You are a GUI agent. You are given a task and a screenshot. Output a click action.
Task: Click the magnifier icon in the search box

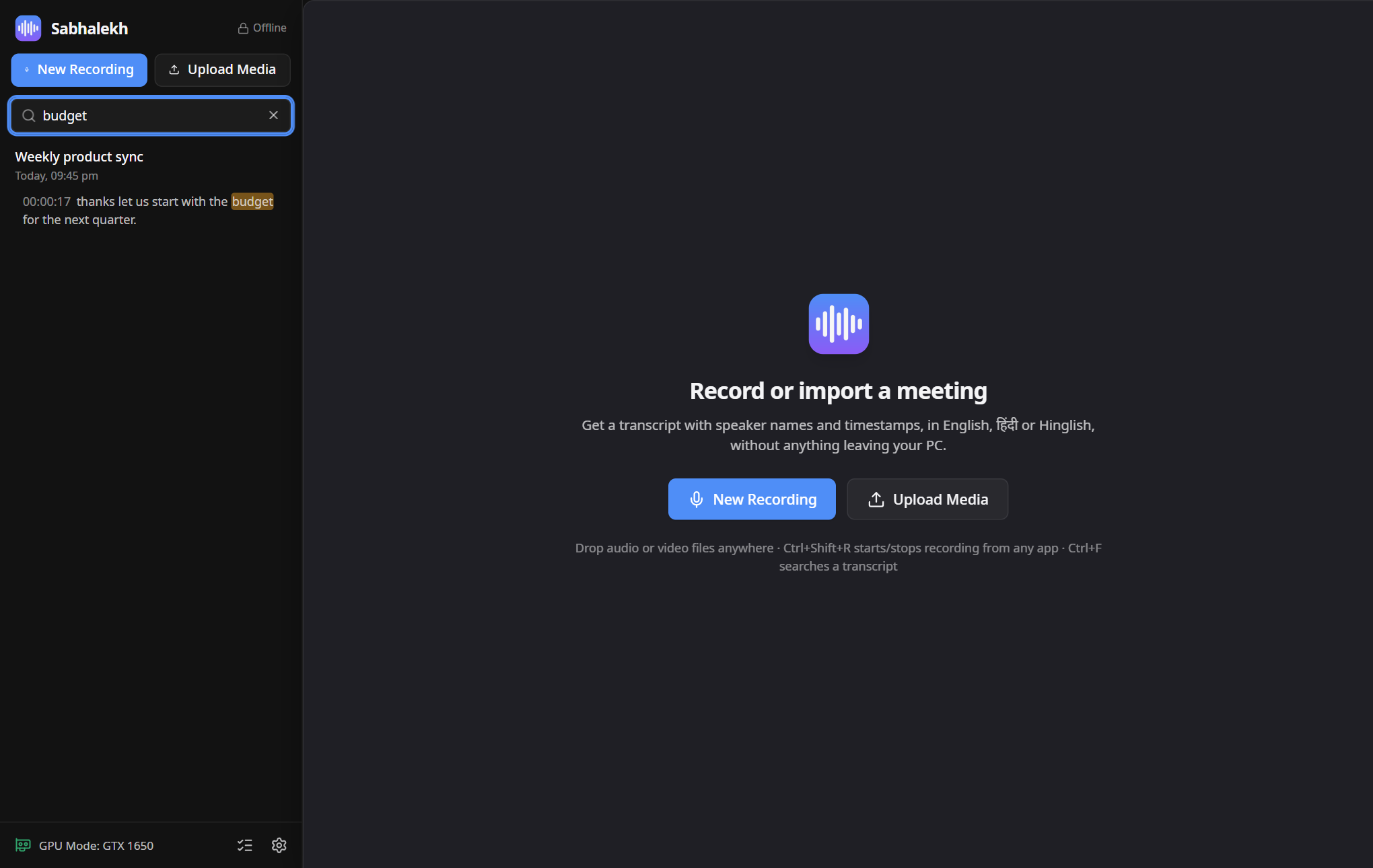click(29, 116)
